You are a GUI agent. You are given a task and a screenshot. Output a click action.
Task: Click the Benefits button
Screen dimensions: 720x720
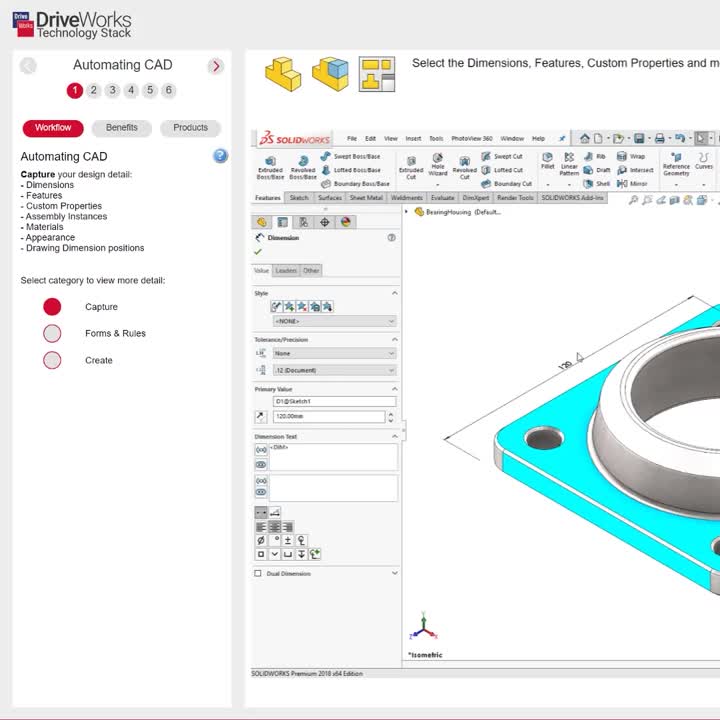click(x=122, y=128)
